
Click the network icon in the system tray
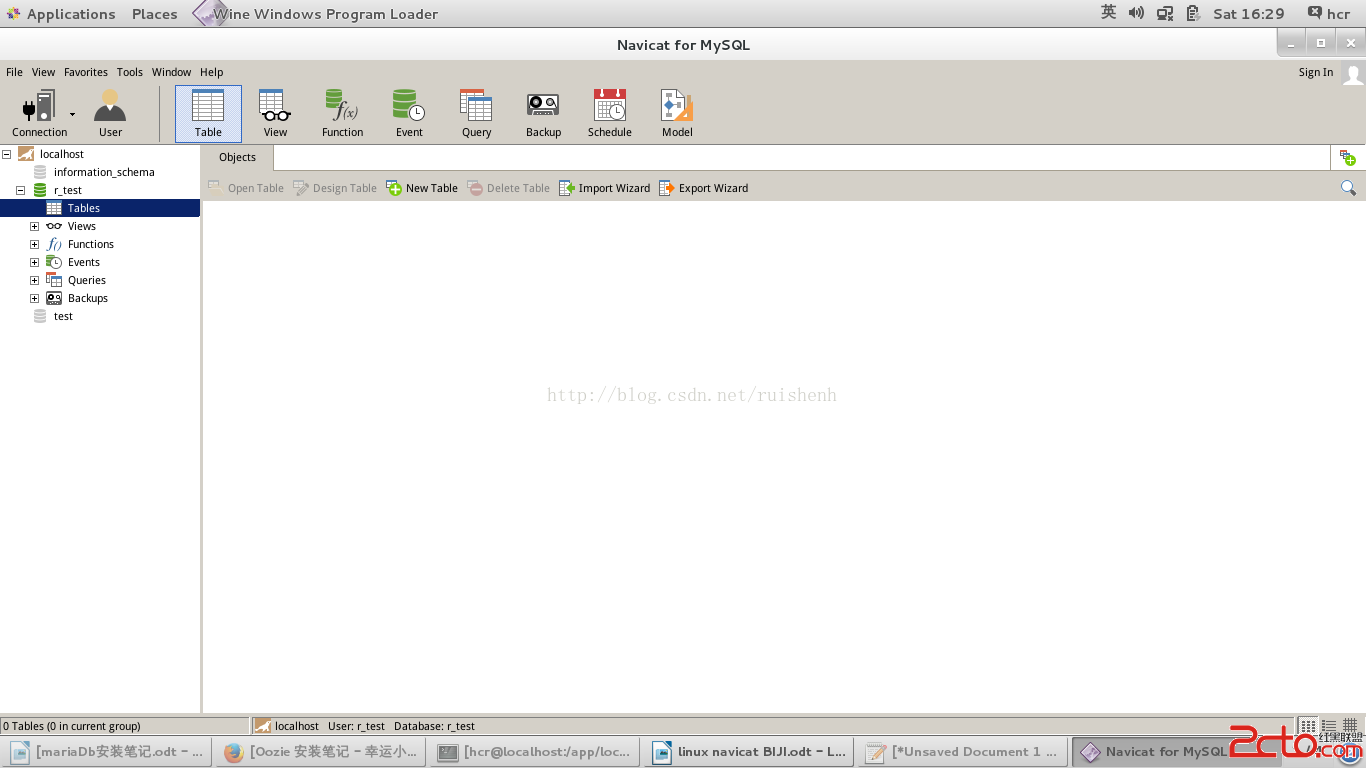point(1164,13)
